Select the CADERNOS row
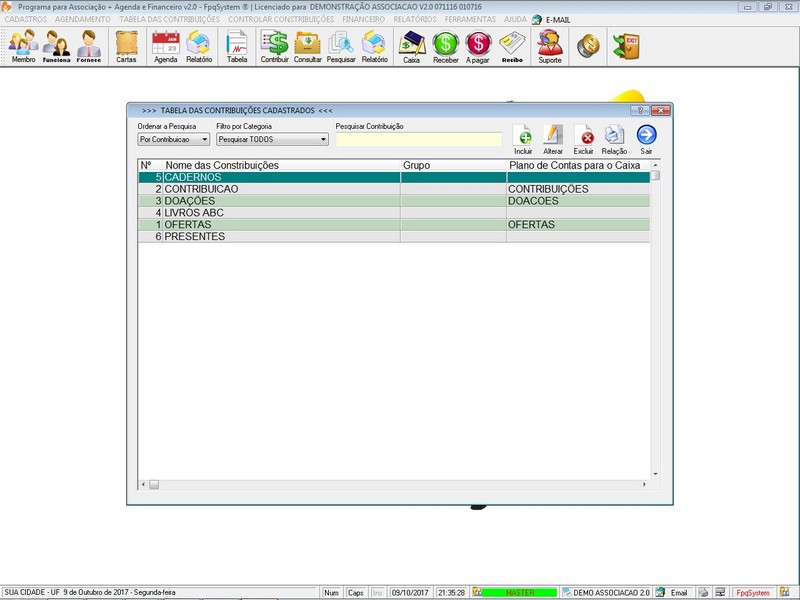Viewport: 800px width, 600px height. tap(394, 177)
